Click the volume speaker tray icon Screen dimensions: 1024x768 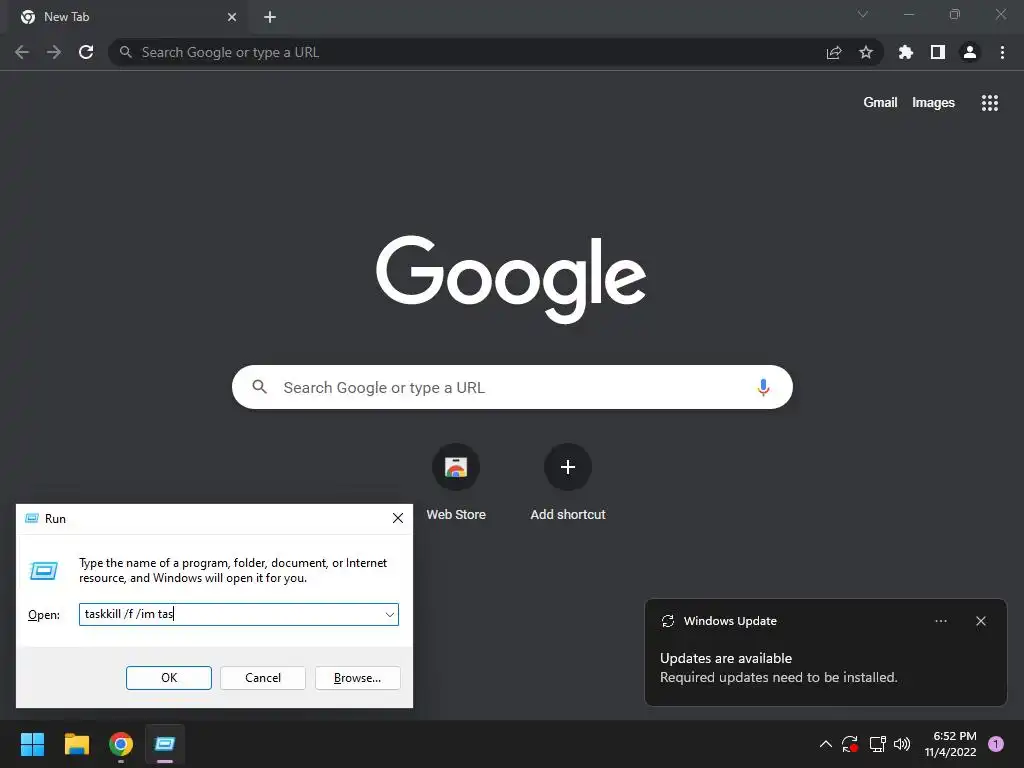pos(902,744)
